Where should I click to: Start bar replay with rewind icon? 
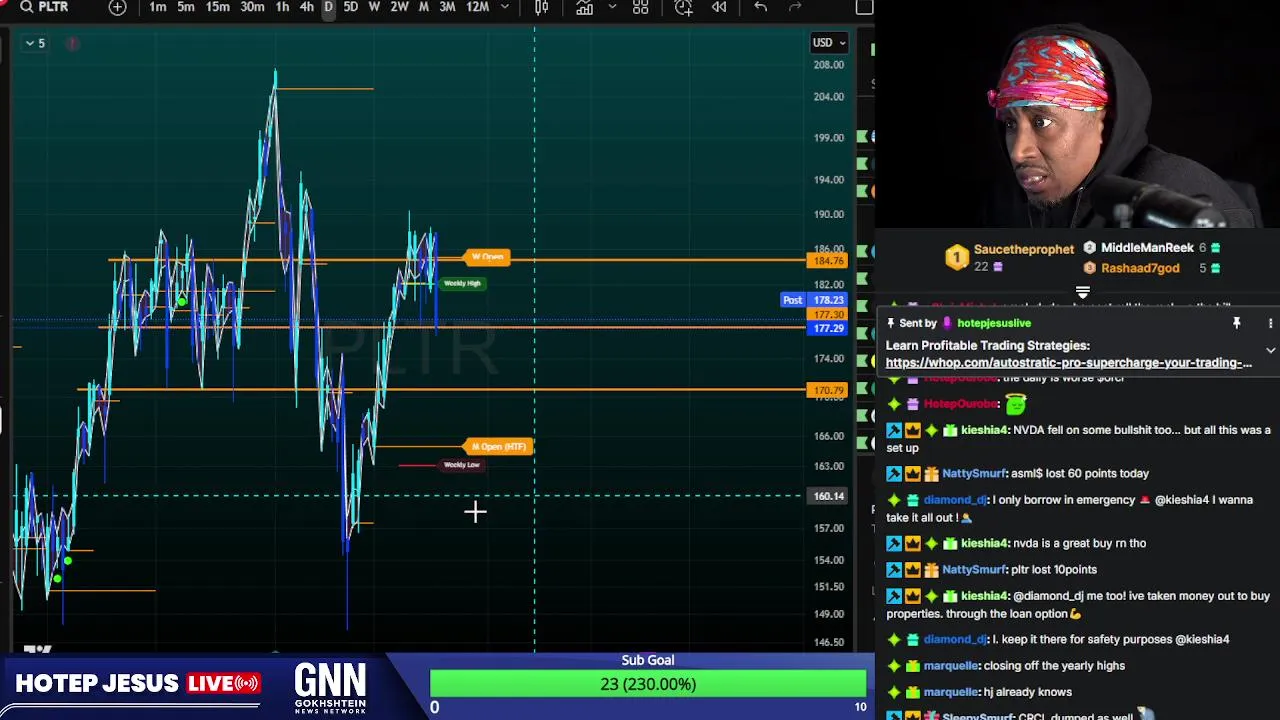point(719,7)
